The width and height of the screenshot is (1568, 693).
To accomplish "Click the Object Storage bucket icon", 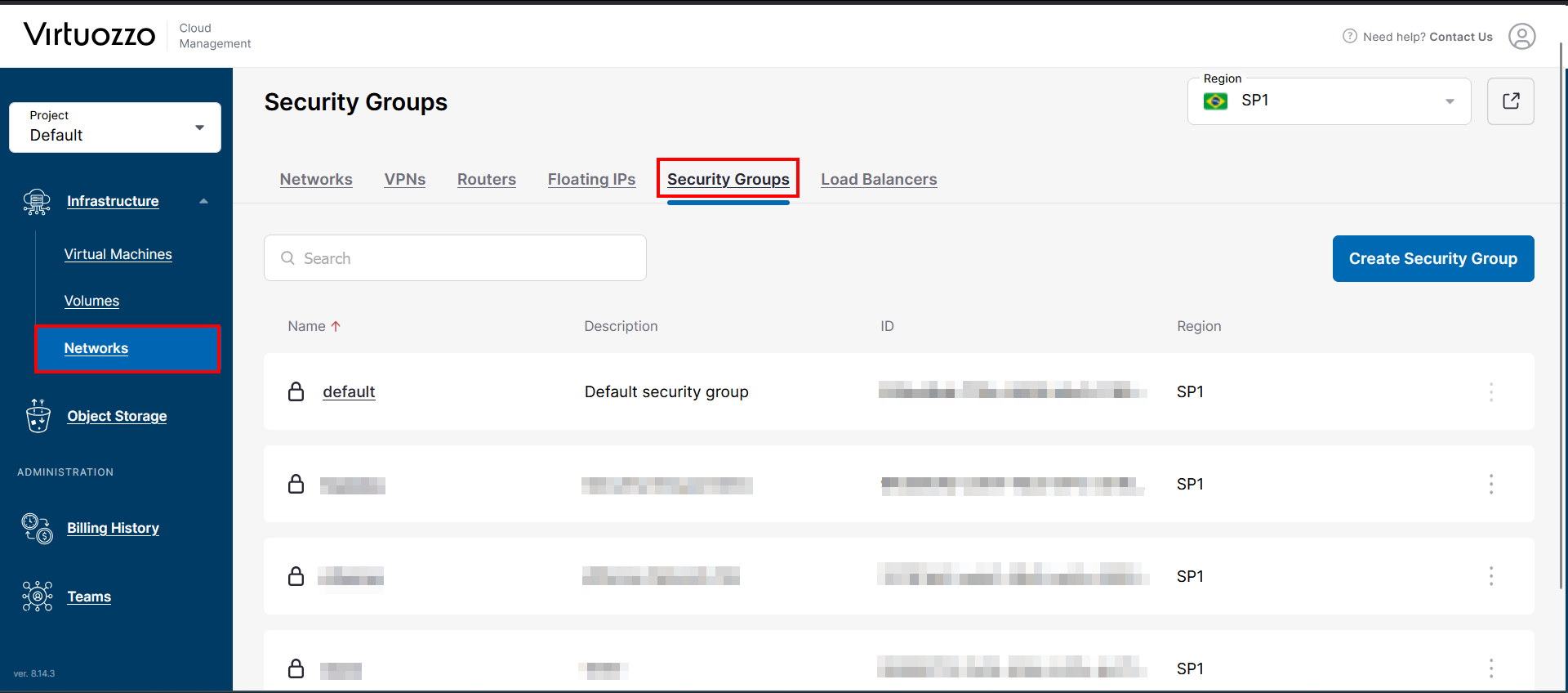I will coord(38,416).
